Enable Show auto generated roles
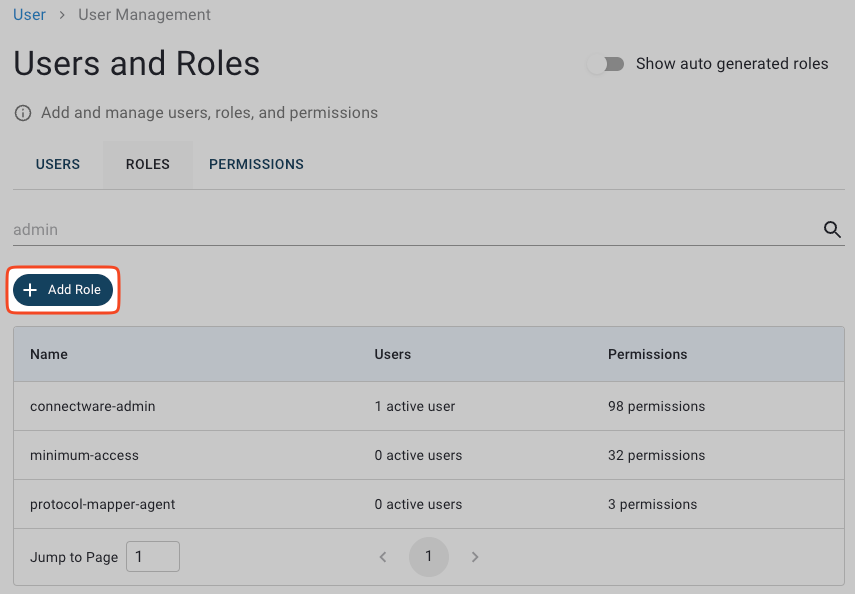Screen dimensions: 855x594 click(x=607, y=63)
